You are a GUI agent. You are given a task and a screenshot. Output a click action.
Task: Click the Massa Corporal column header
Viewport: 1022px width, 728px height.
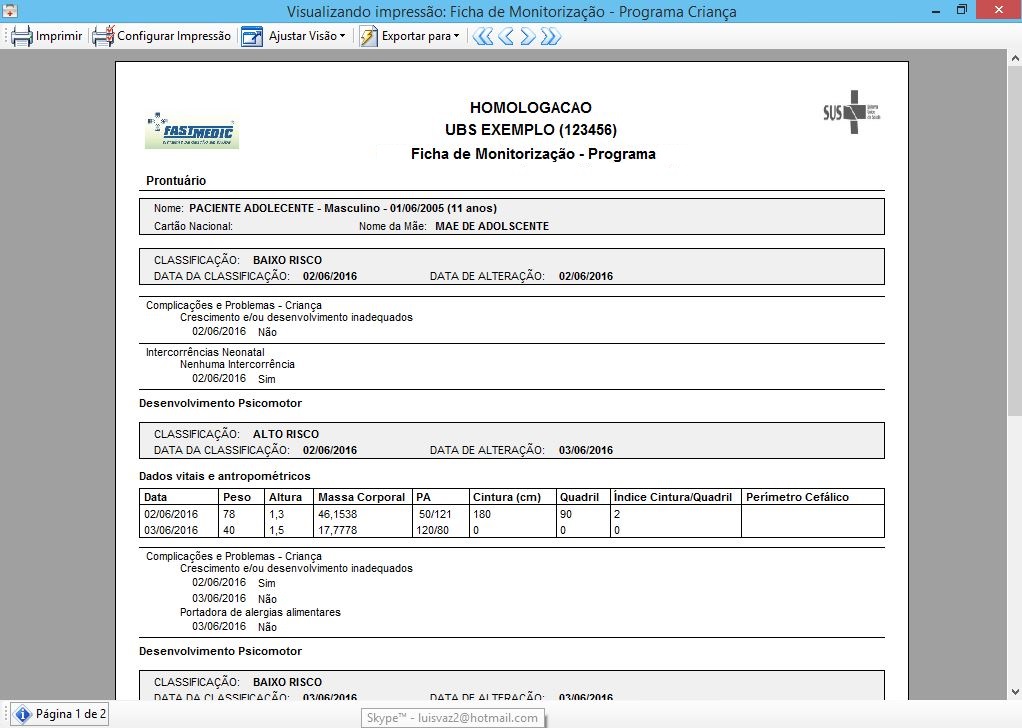[362, 497]
